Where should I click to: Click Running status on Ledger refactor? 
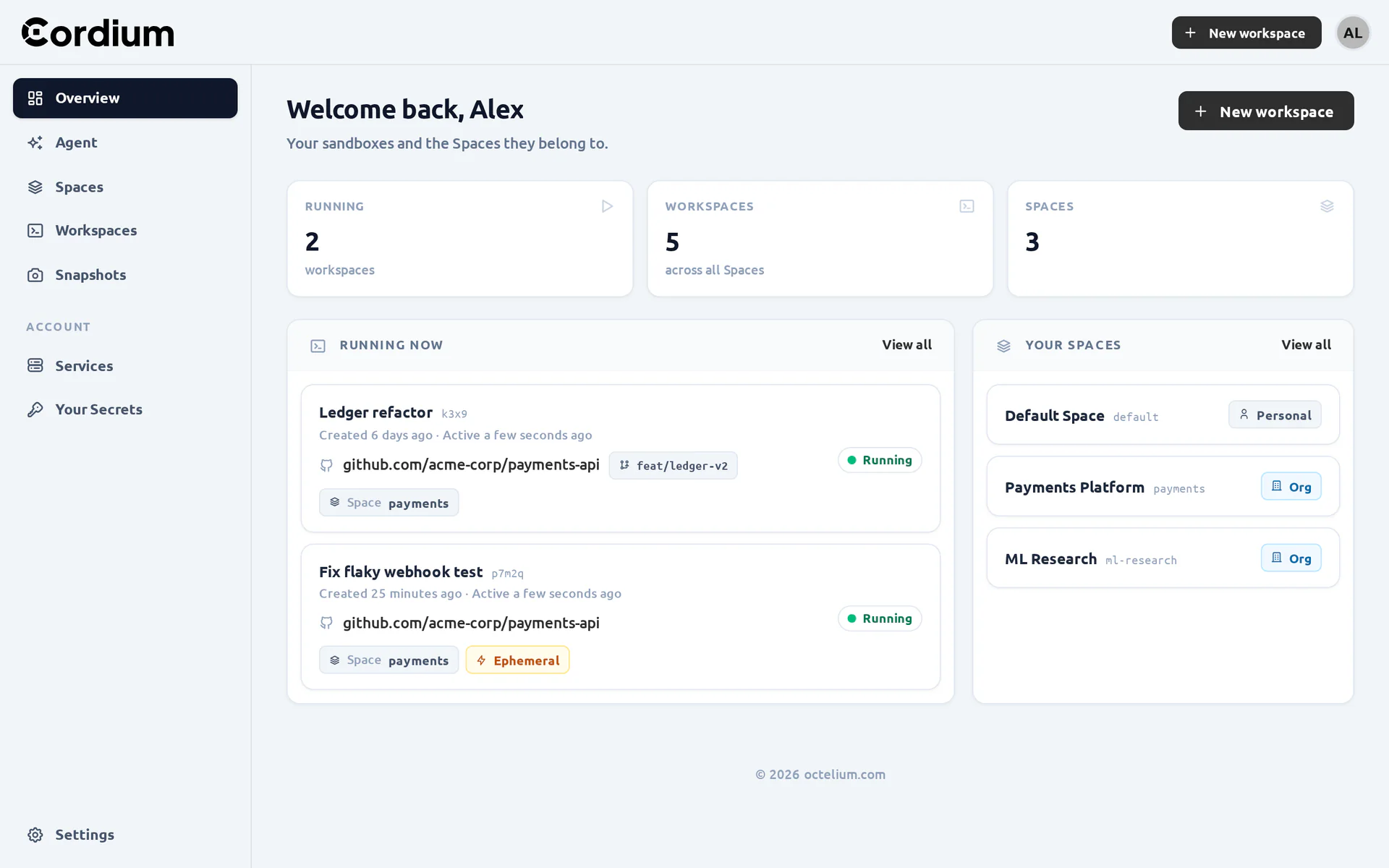click(880, 460)
